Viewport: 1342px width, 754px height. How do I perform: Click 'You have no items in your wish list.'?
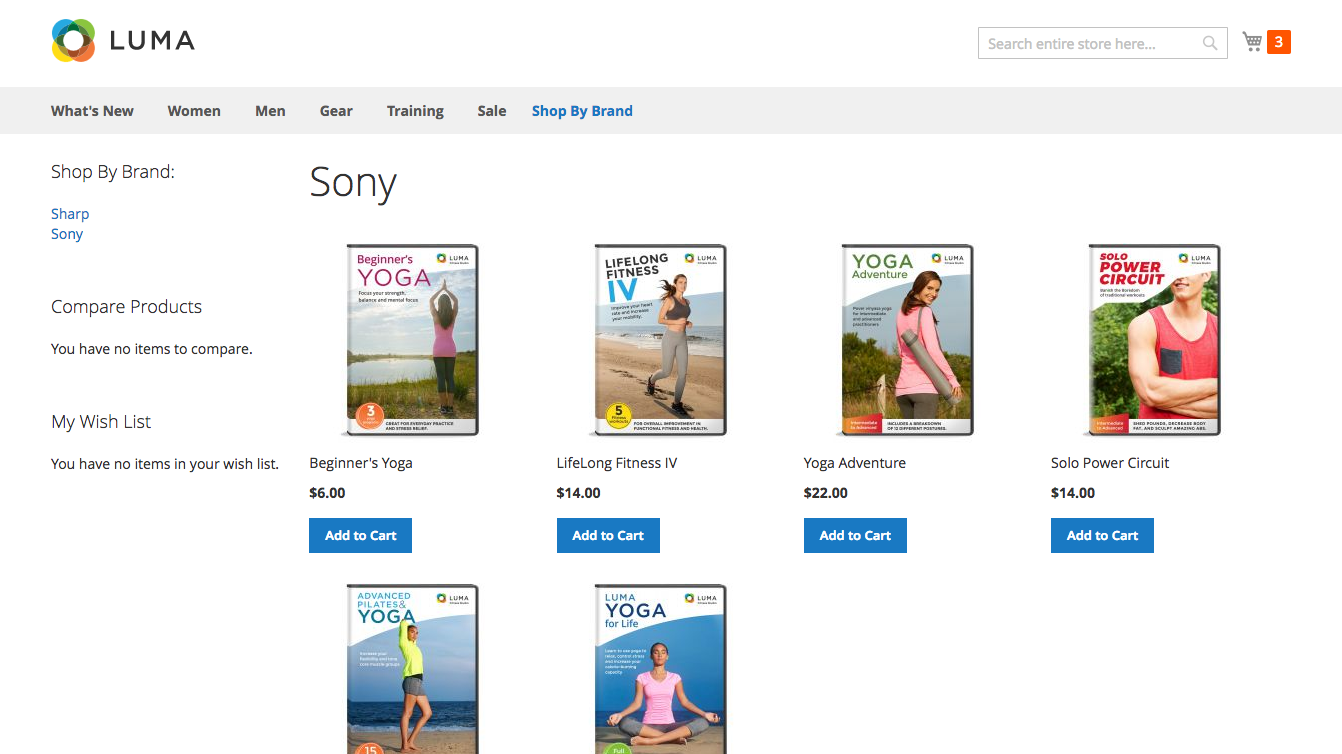[x=165, y=464]
